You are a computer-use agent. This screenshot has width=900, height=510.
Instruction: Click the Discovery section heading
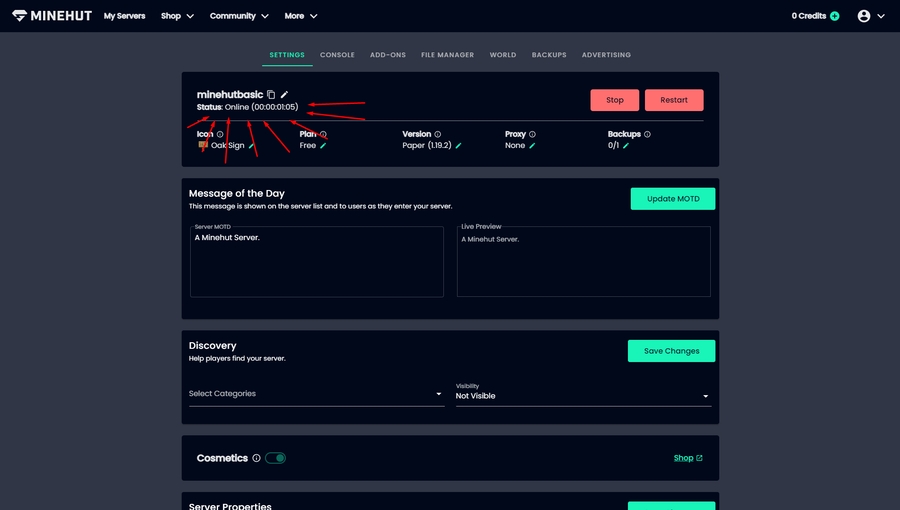pos(212,345)
